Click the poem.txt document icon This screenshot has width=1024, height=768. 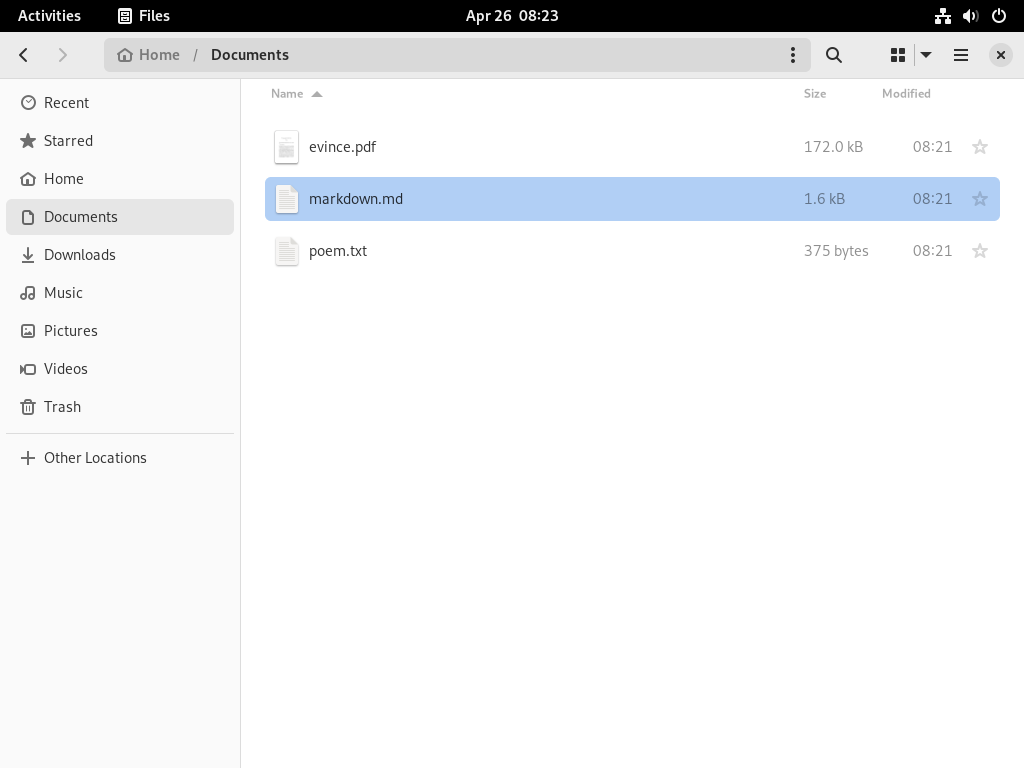[x=286, y=251]
